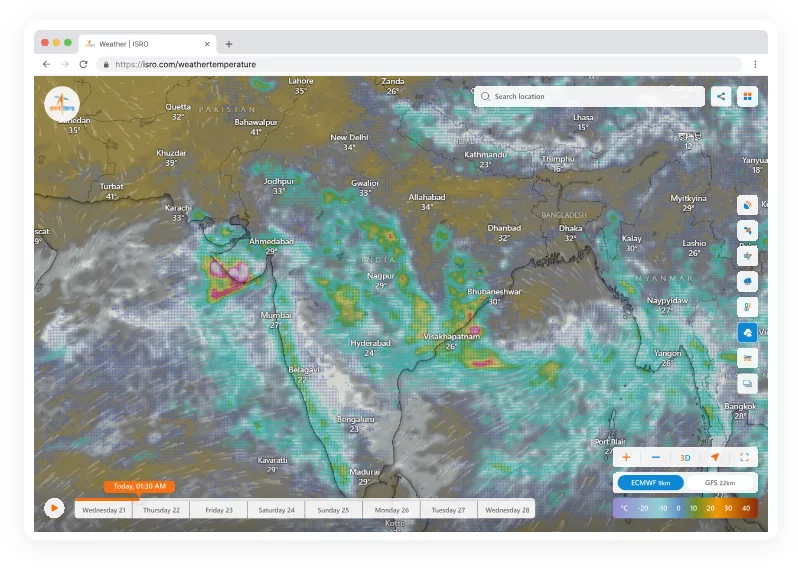Click inside the Search location field
The height and width of the screenshot is (568, 798).
point(589,96)
